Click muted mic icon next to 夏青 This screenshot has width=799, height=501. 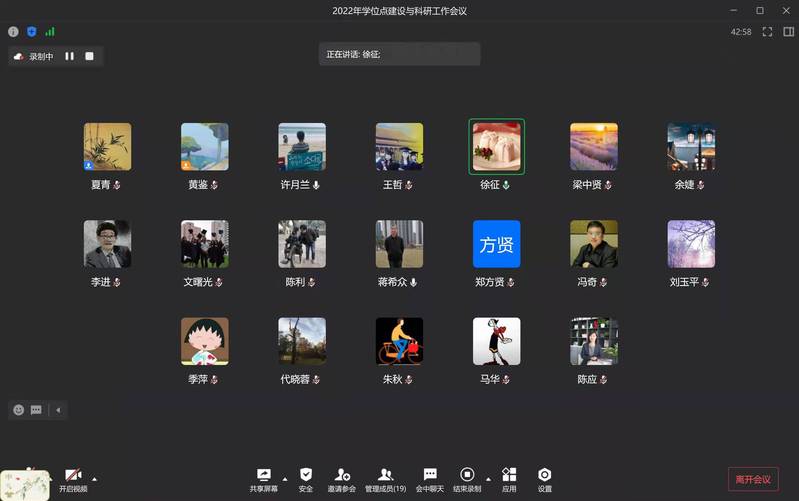tap(117, 185)
